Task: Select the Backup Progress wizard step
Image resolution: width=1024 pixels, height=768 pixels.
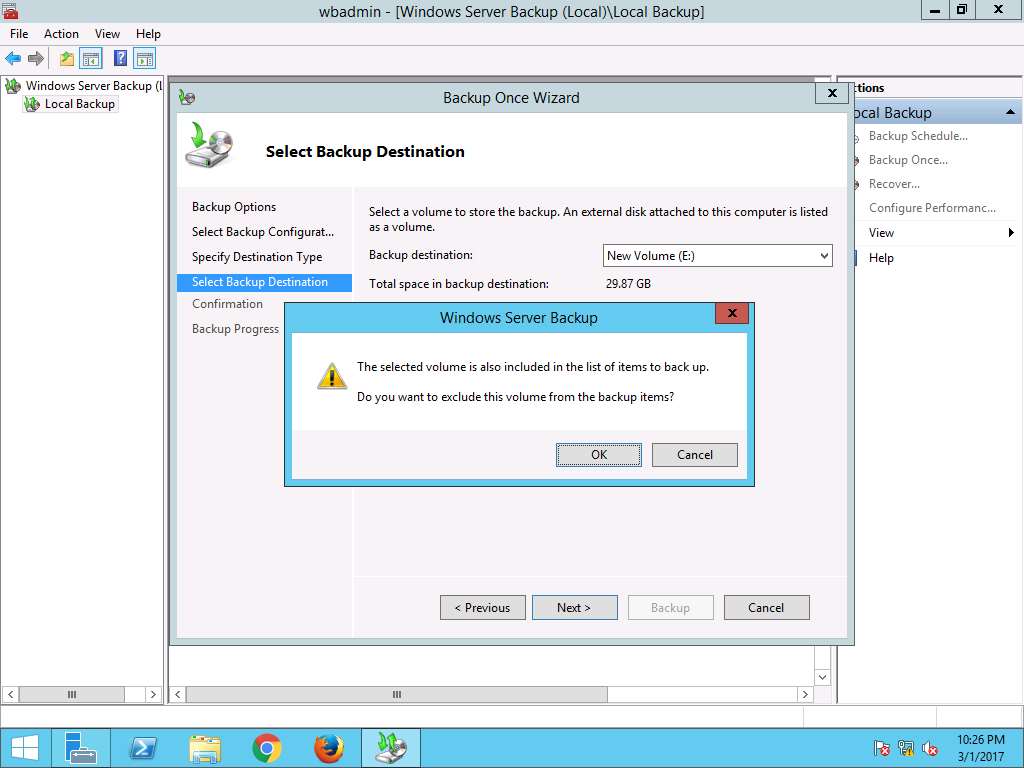Action: [x=235, y=329]
